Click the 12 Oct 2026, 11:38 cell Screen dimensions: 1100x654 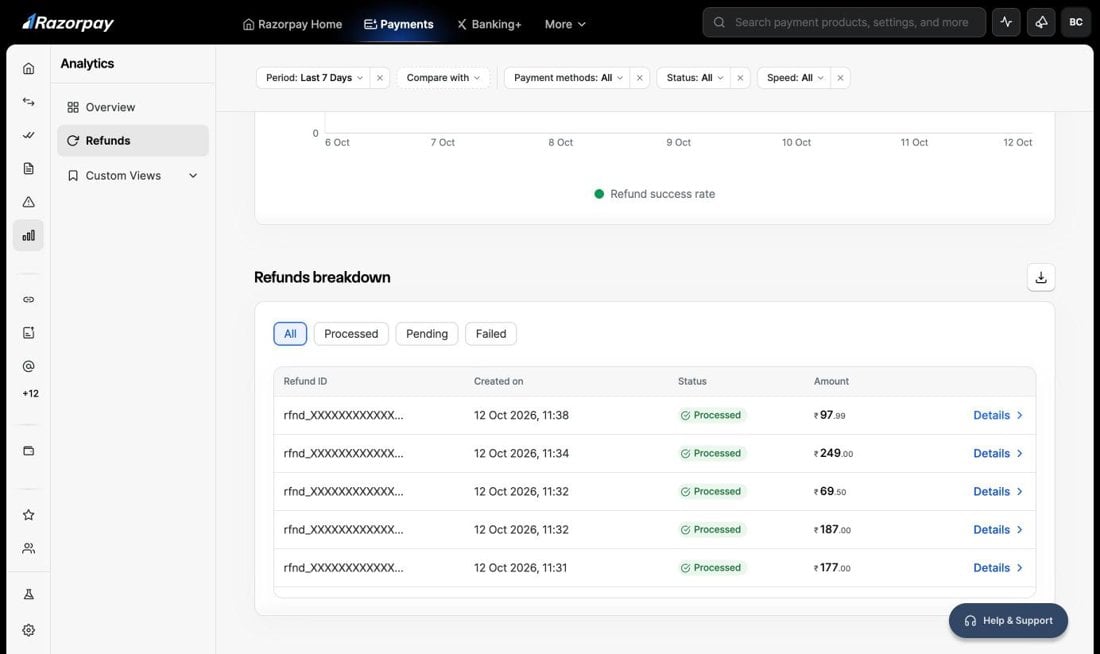point(521,415)
